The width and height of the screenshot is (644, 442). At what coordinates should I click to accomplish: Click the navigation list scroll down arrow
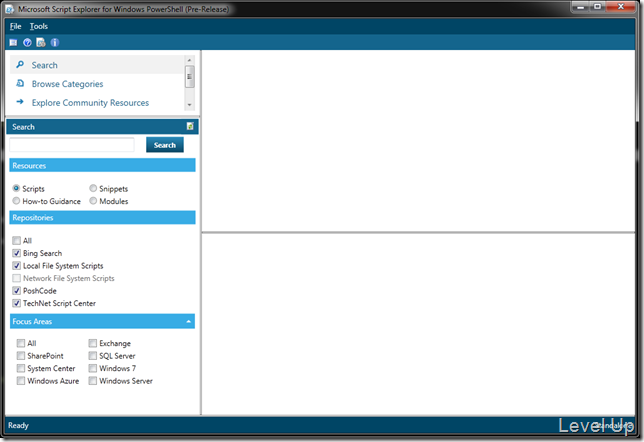(x=189, y=105)
